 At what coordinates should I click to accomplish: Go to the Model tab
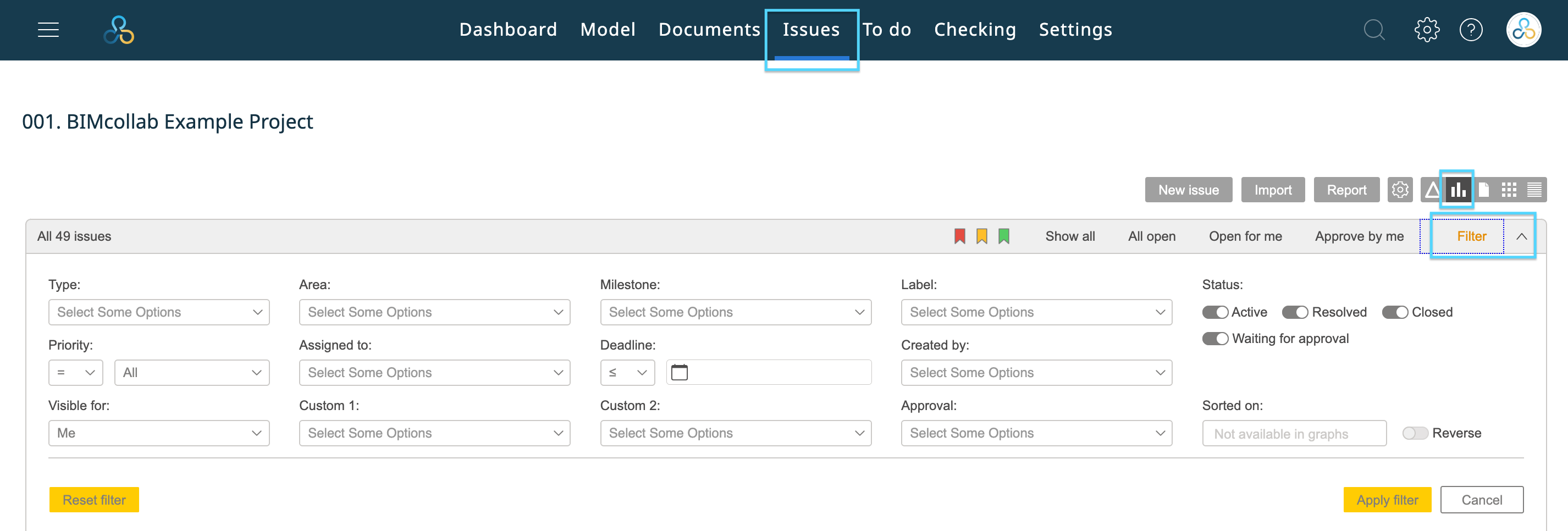(x=608, y=29)
